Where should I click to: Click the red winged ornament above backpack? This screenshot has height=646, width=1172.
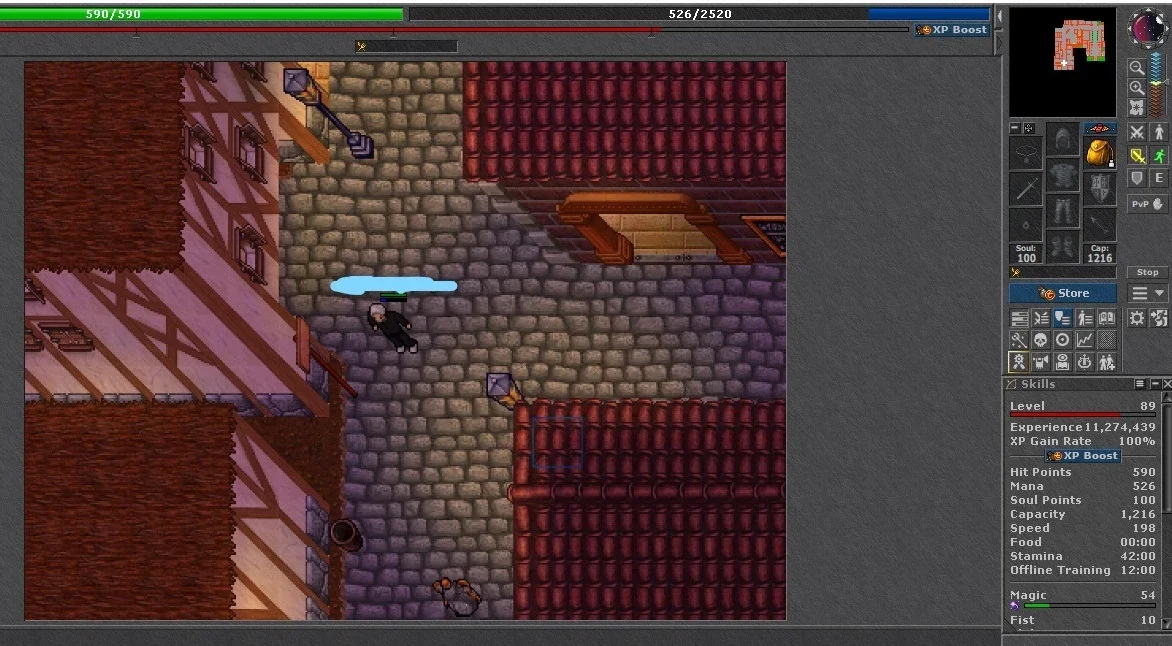tap(1099, 129)
